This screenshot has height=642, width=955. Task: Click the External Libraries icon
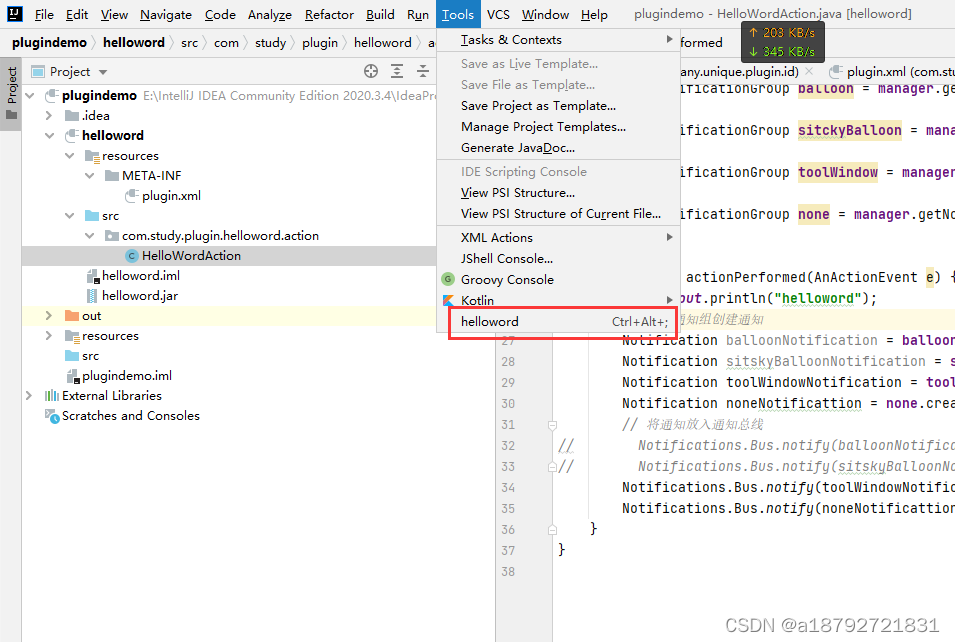(x=52, y=396)
